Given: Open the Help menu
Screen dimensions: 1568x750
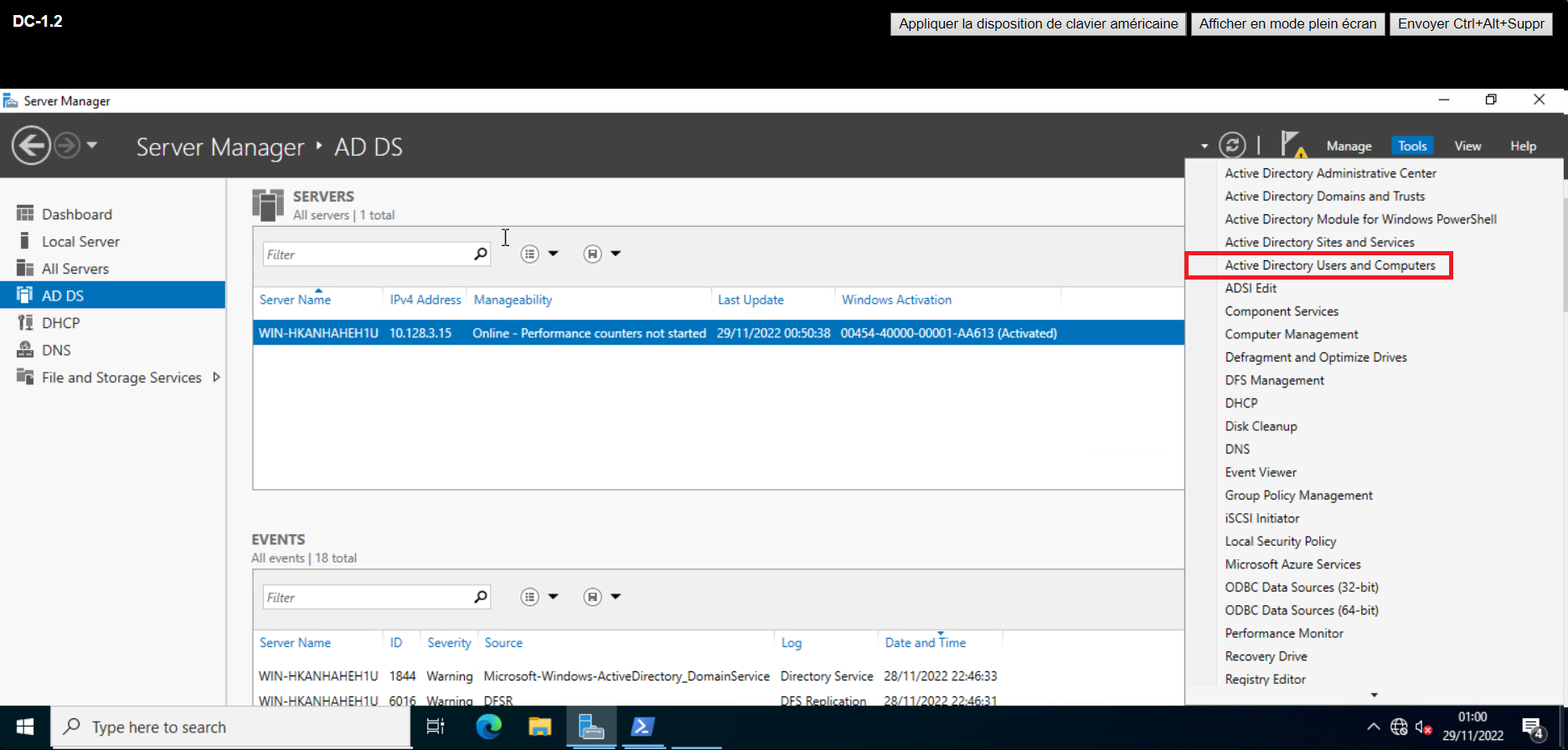Looking at the screenshot, I should pos(1523,146).
